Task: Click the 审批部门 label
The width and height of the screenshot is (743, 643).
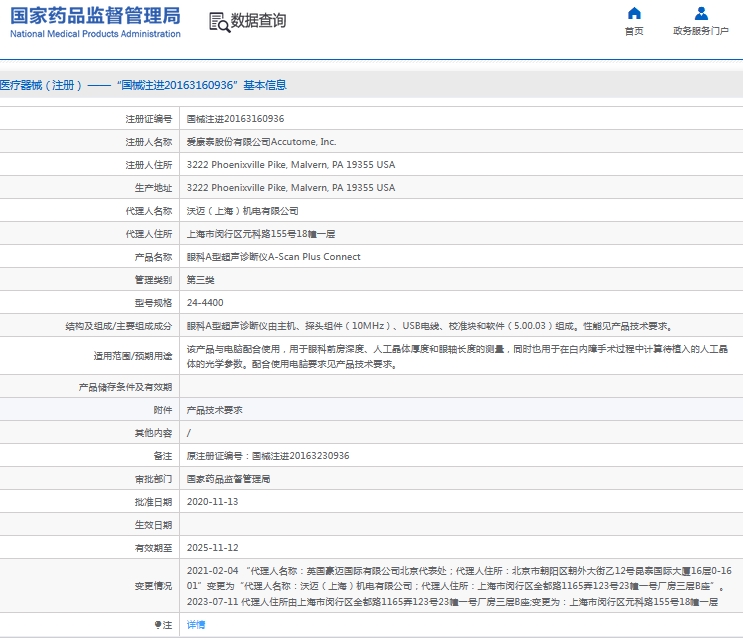Action: pos(154,479)
